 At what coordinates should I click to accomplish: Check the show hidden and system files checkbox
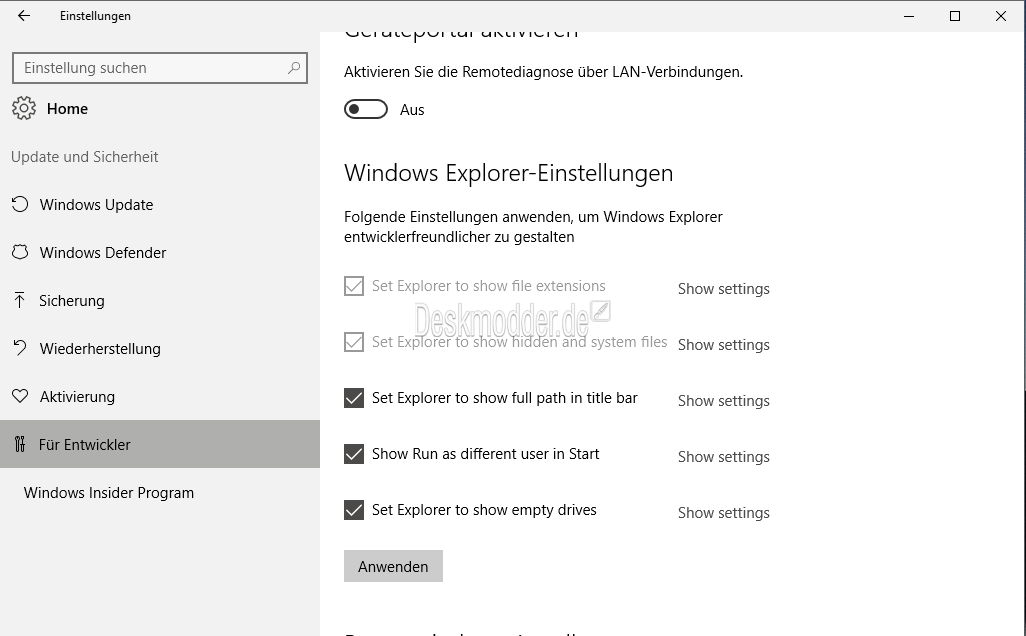pos(354,342)
